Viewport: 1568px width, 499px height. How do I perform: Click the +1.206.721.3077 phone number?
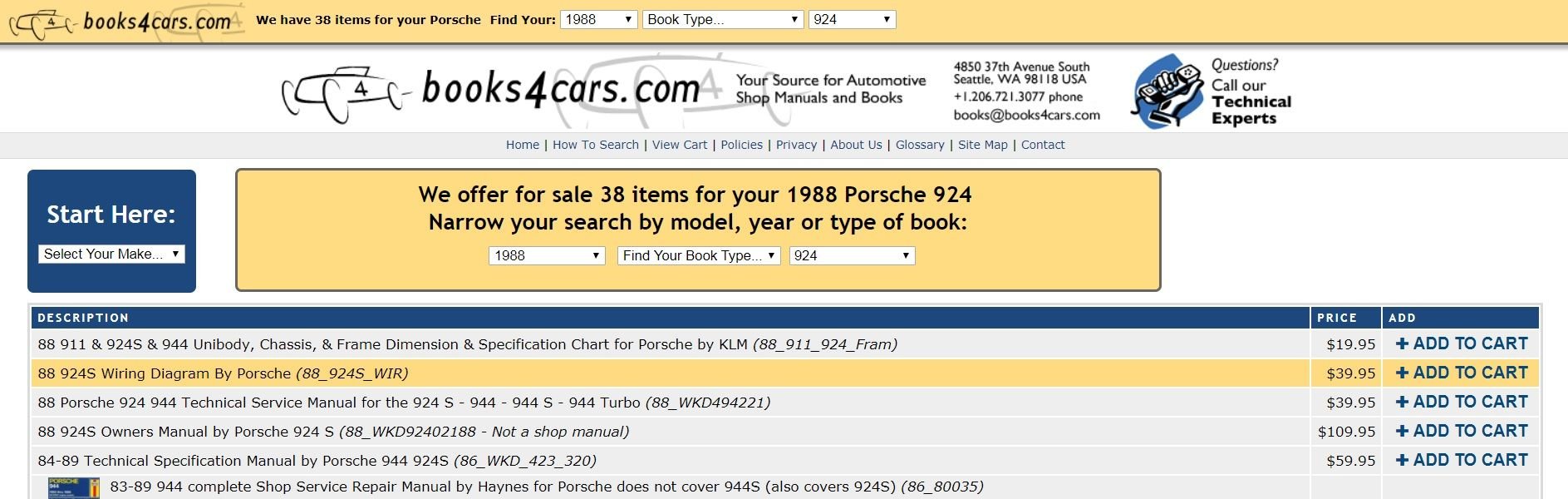(x=1018, y=96)
